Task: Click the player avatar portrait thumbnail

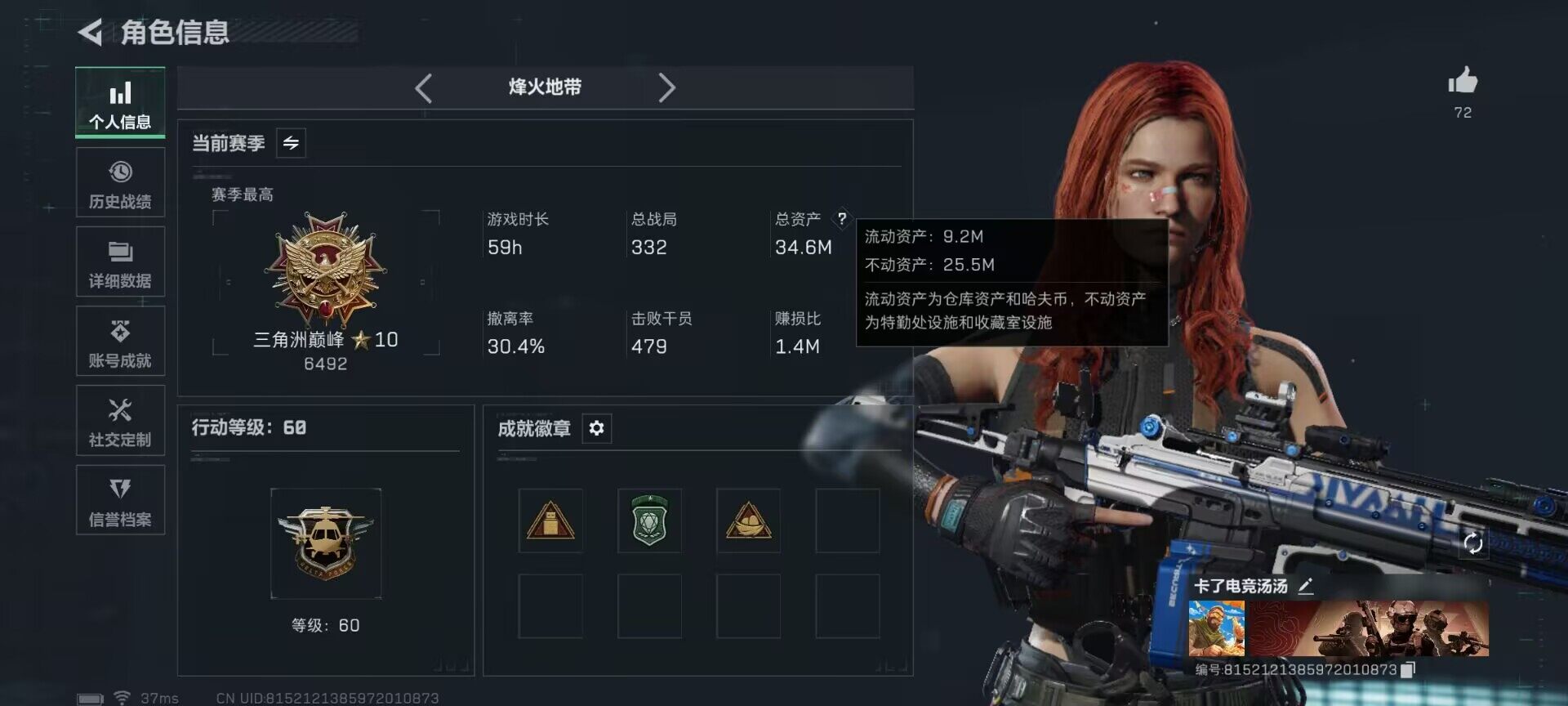Action: click(1217, 628)
